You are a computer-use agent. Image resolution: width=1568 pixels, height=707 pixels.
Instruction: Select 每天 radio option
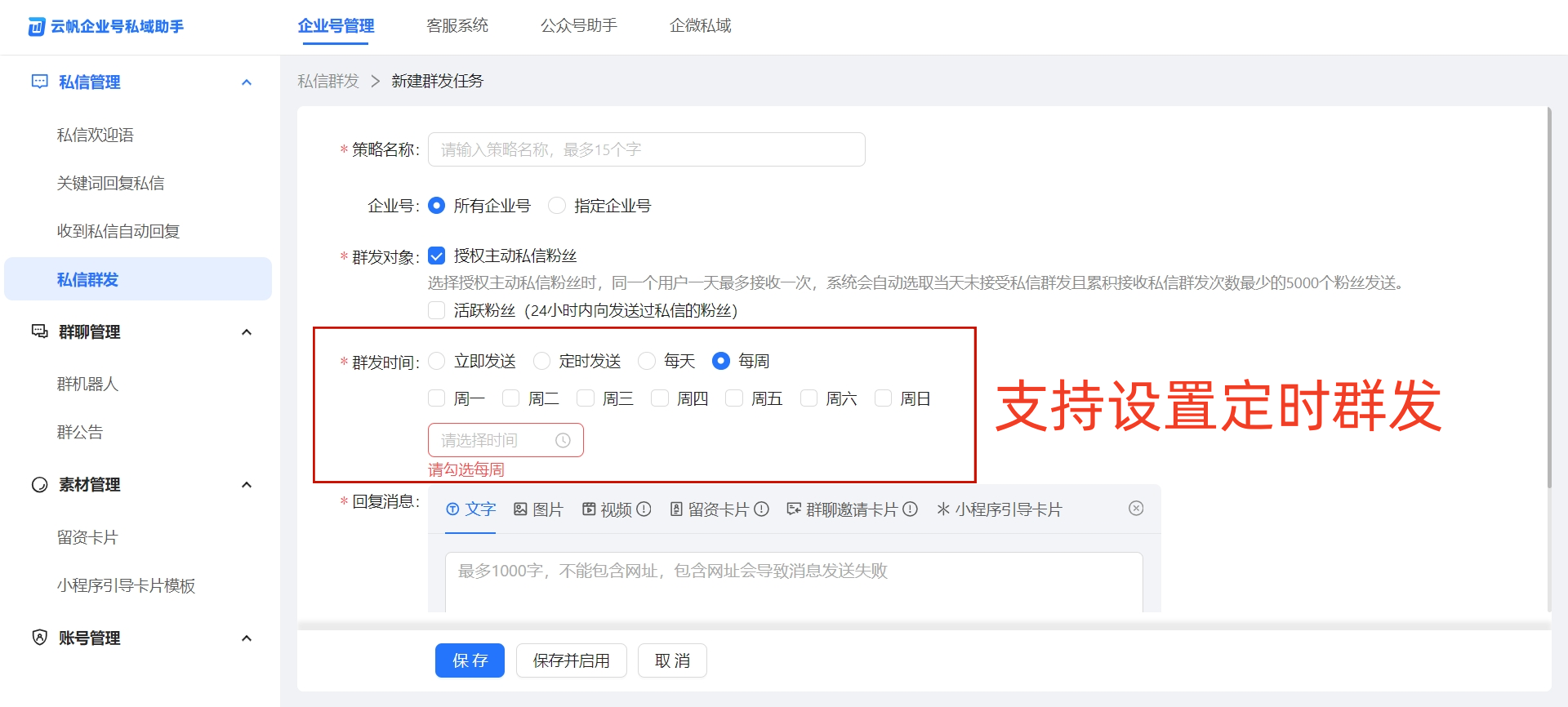[x=647, y=361]
